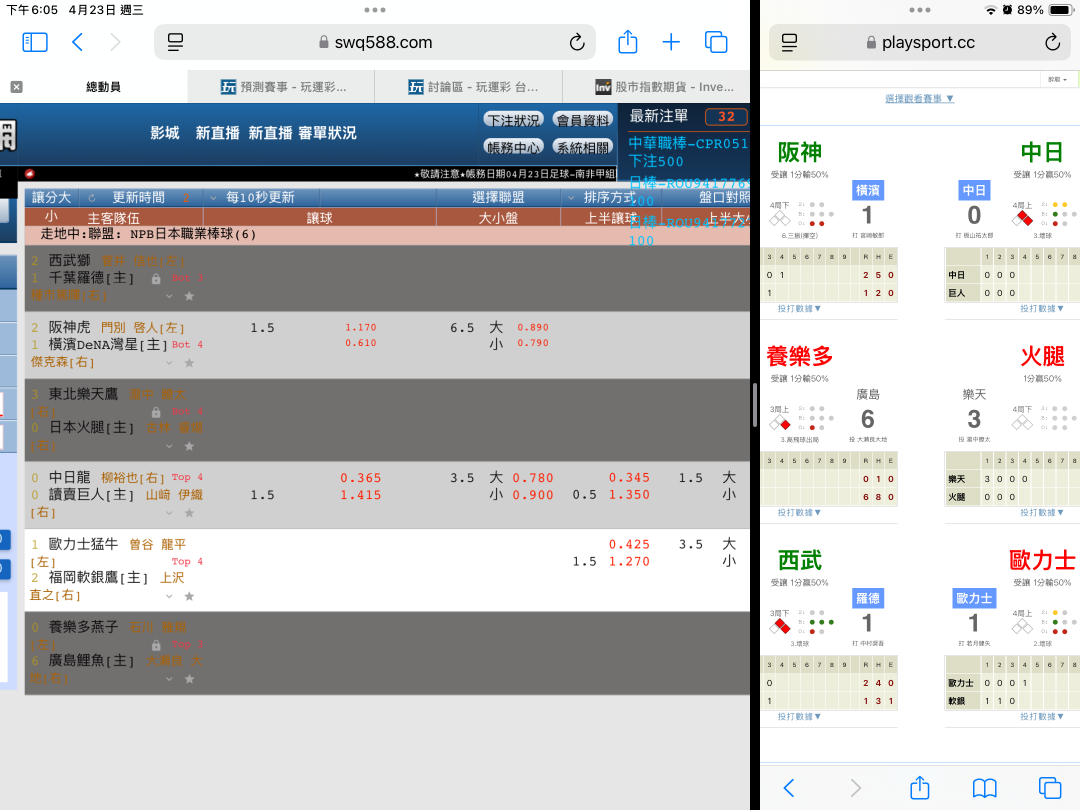Favorite the 阪神虎 vs 橫濱DeNA灣星 game star

[189, 363]
